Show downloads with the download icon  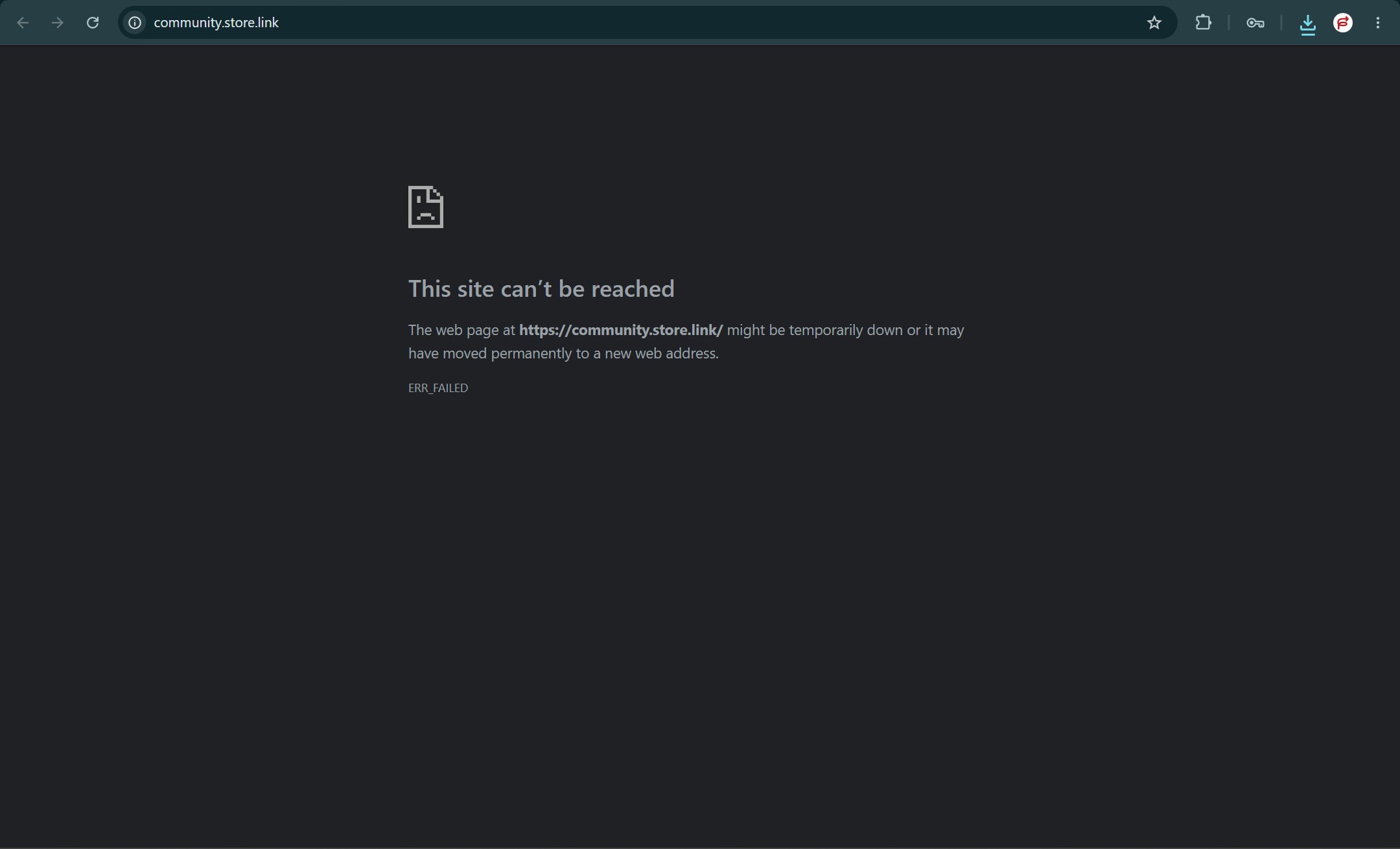click(x=1307, y=24)
